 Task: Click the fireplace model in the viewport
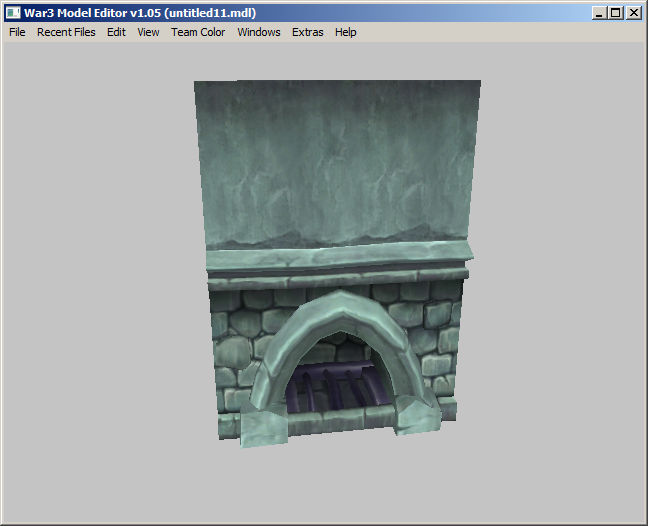point(337,264)
